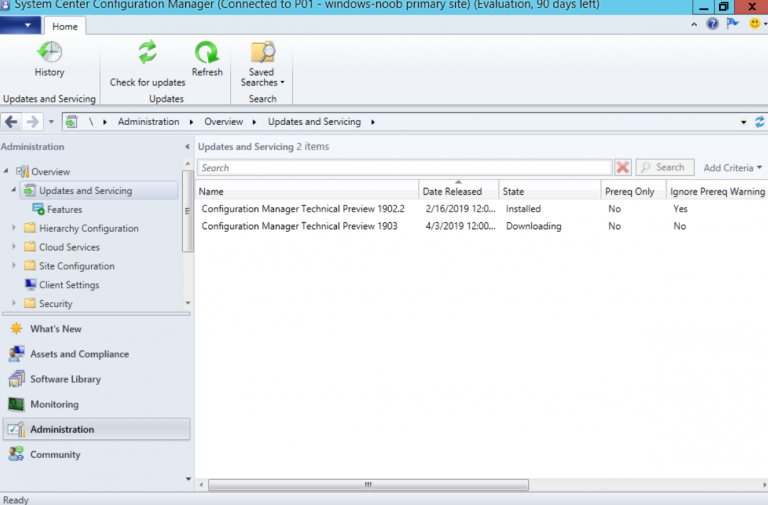Image resolution: width=768 pixels, height=505 pixels.
Task: Click the smiley feedback icon
Action: tap(755, 24)
